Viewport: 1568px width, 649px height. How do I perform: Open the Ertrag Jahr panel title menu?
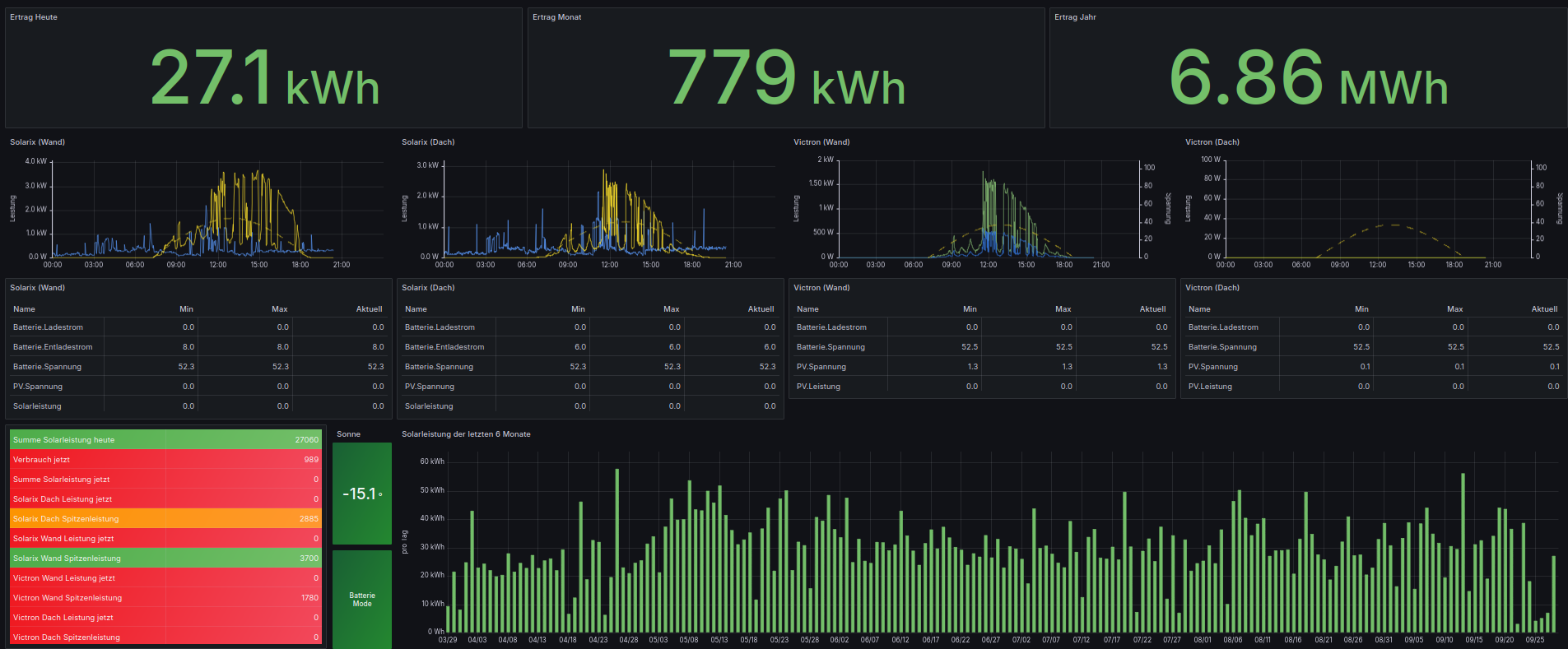[x=1075, y=17]
